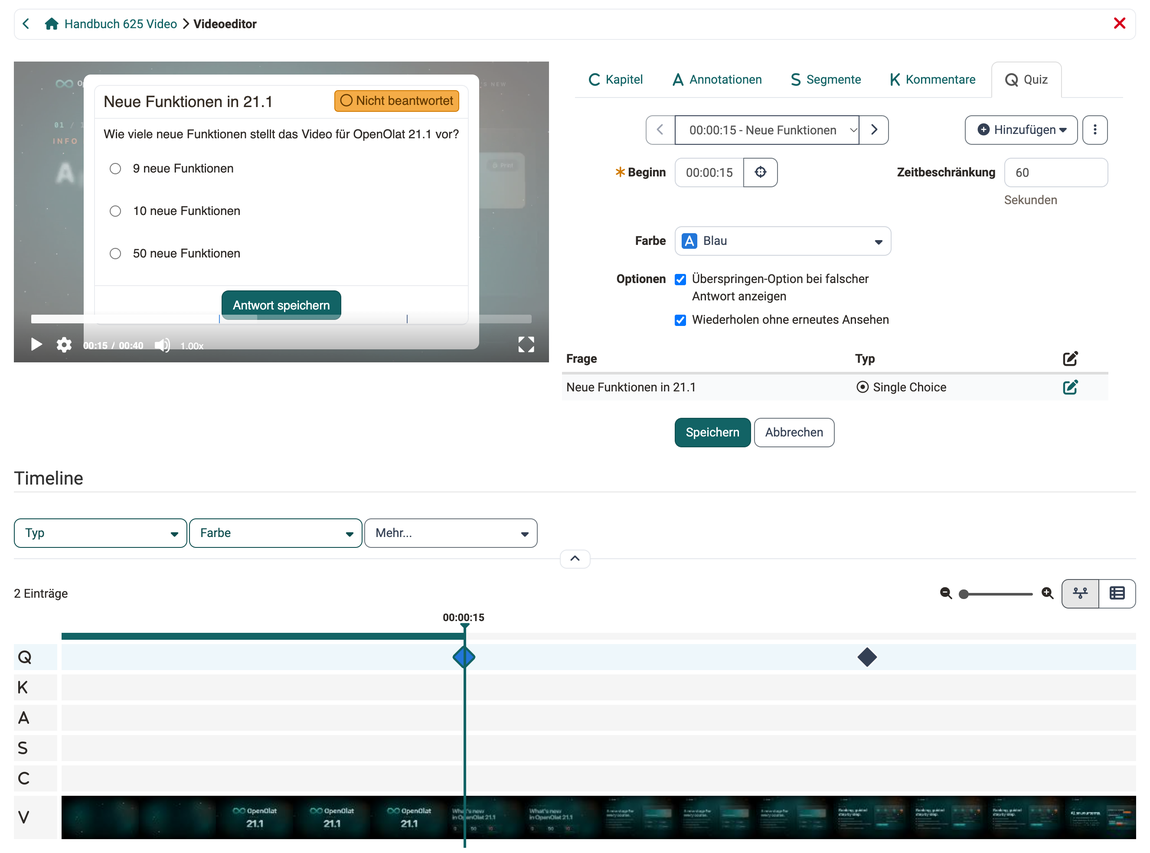
Task: Select answer 50 neue Funktionen
Action: (x=115, y=254)
